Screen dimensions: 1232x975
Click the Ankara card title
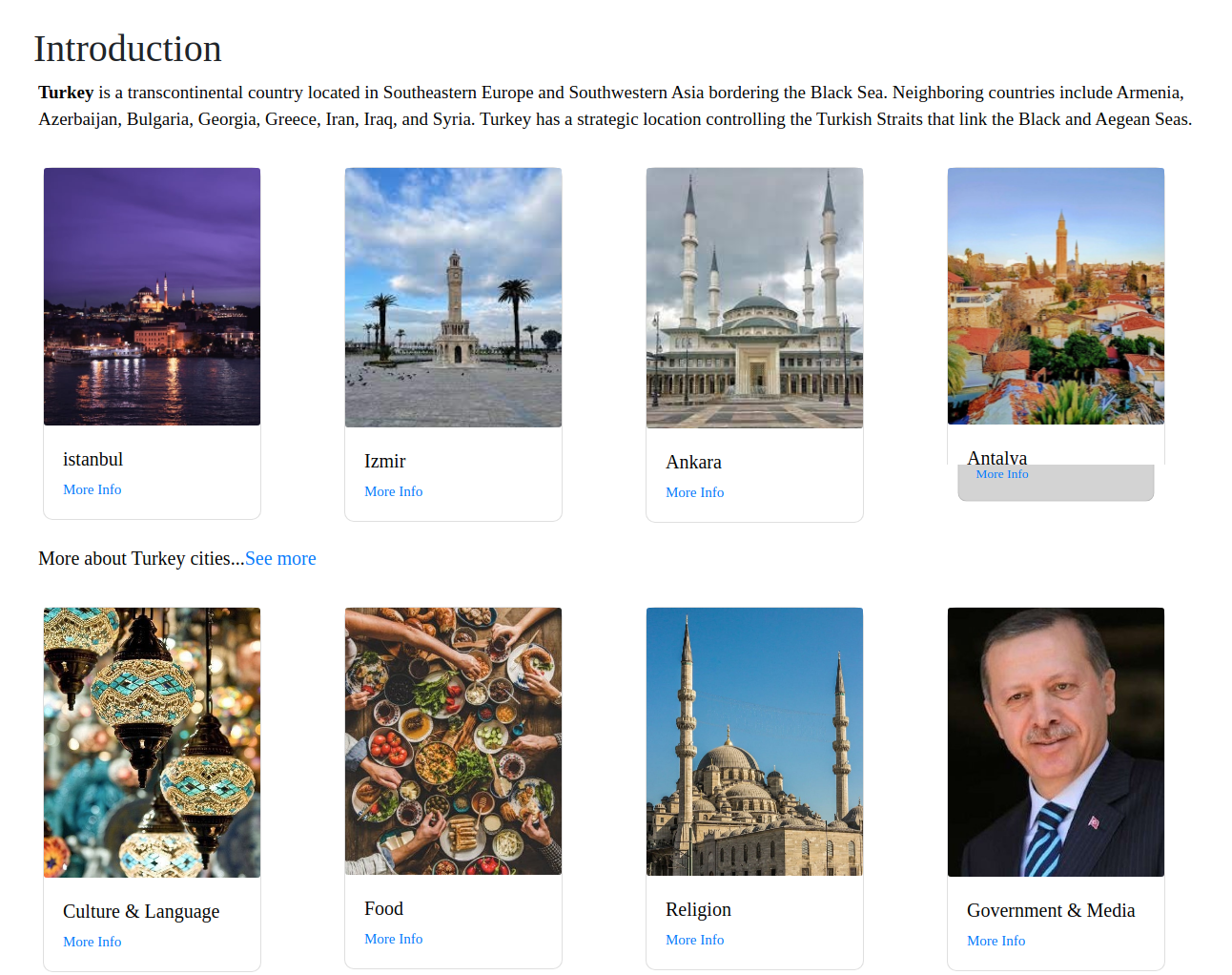point(693,462)
